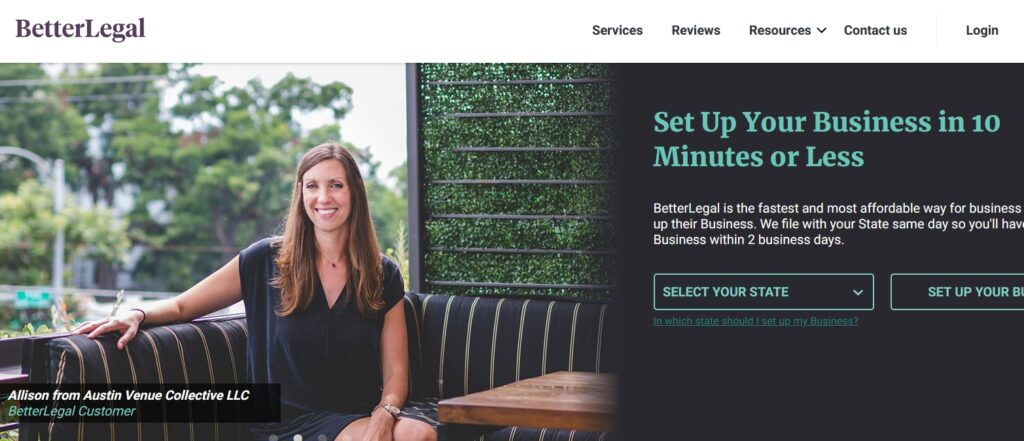Open the Select Your State dropdown
This screenshot has height=441, width=1024.
click(x=763, y=291)
